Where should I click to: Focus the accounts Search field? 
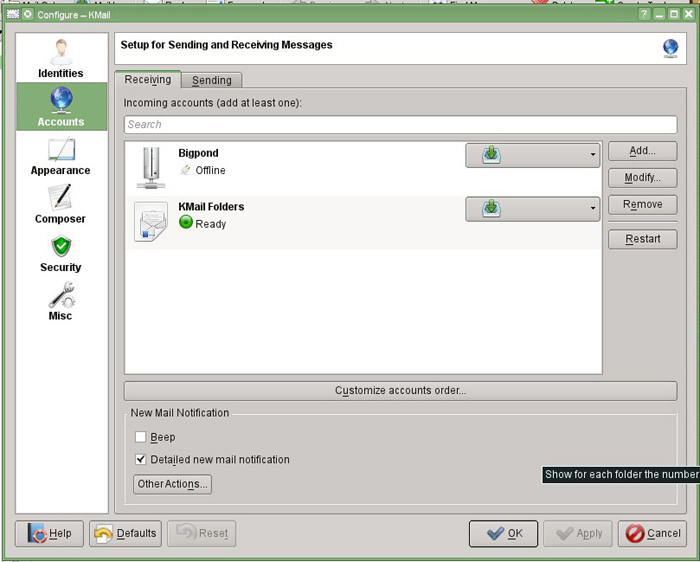coord(400,125)
